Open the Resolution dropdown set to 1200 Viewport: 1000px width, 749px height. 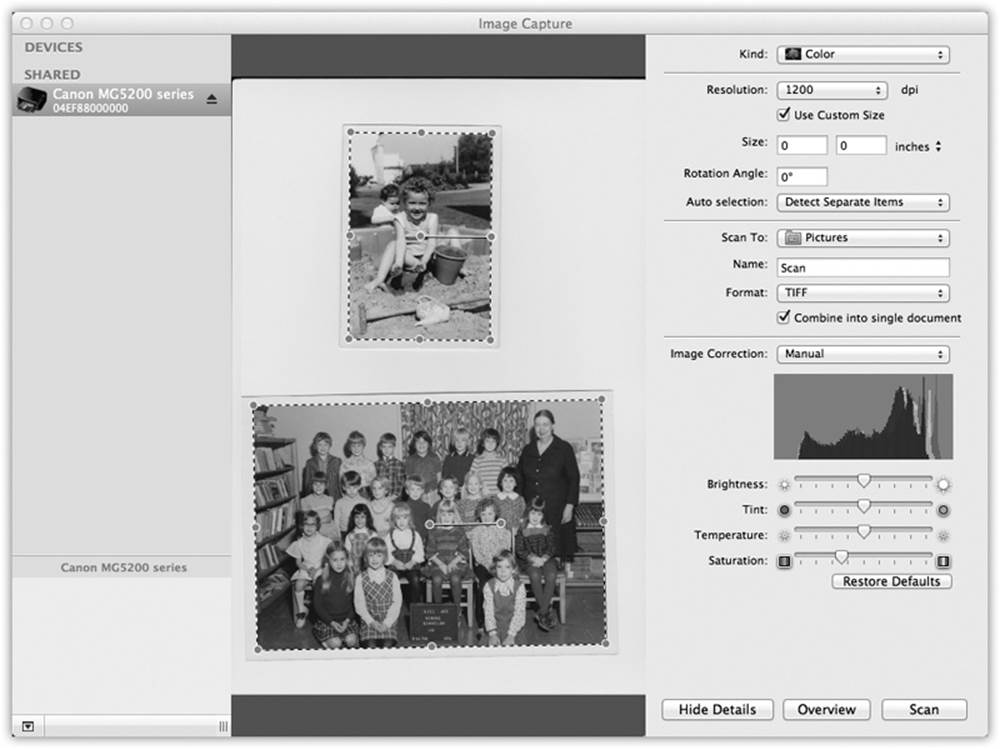pos(832,91)
